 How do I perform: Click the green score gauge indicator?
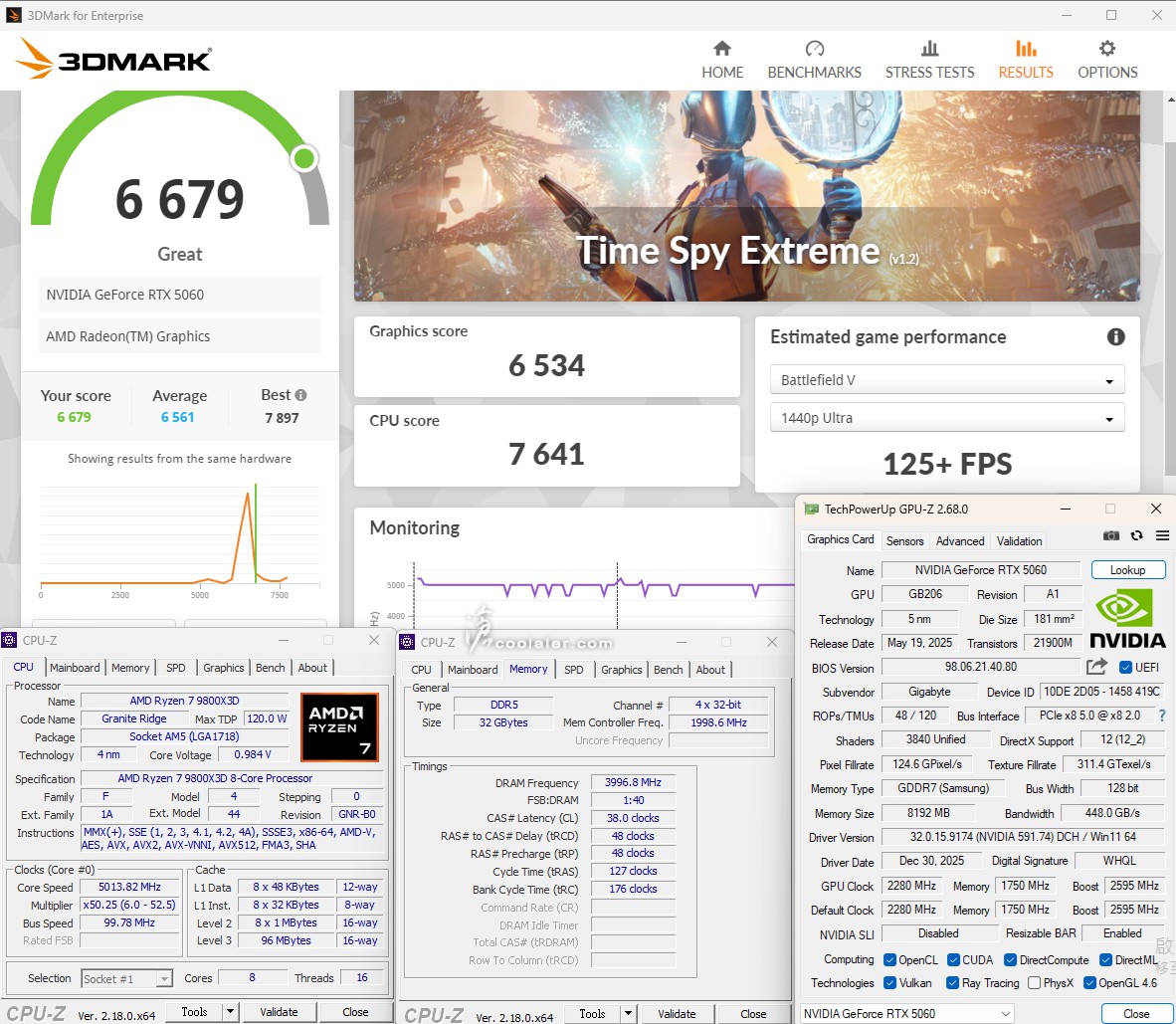304,158
